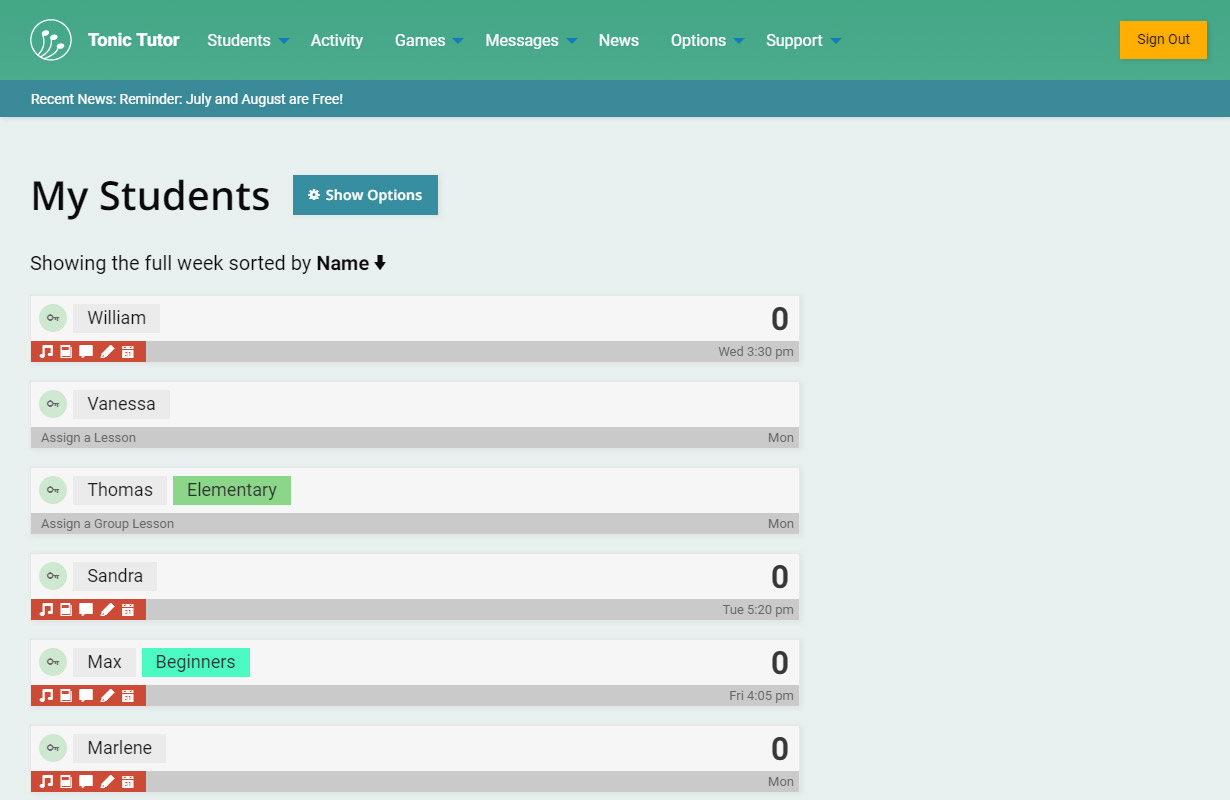Click the key icon next to Vanessa
This screenshot has height=800, width=1230.
(x=53, y=404)
